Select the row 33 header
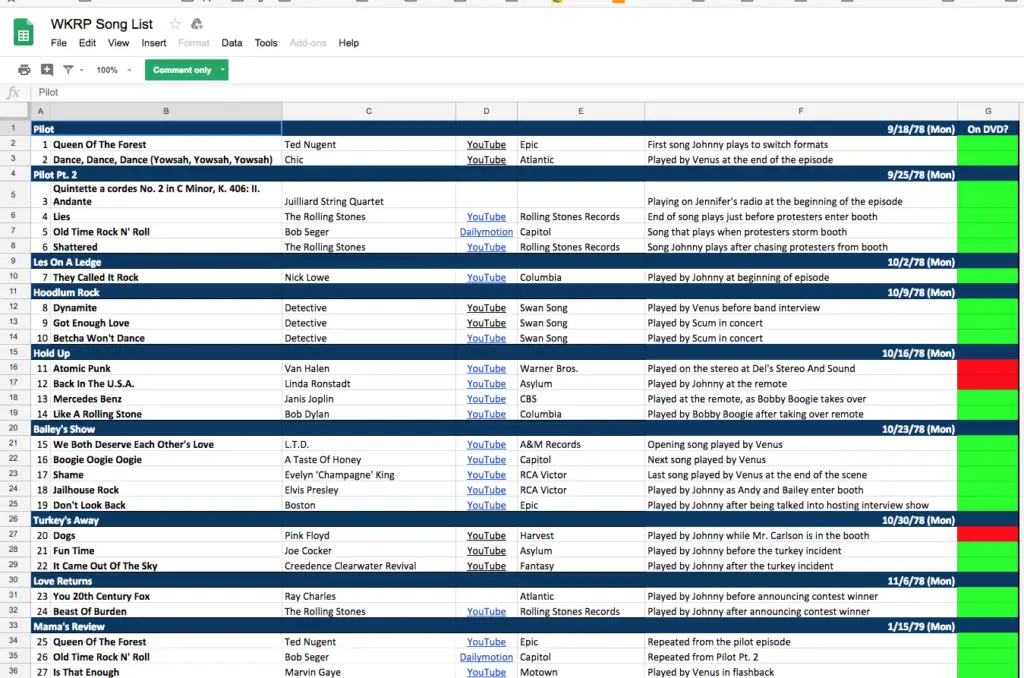This screenshot has width=1024, height=678. click(14, 626)
